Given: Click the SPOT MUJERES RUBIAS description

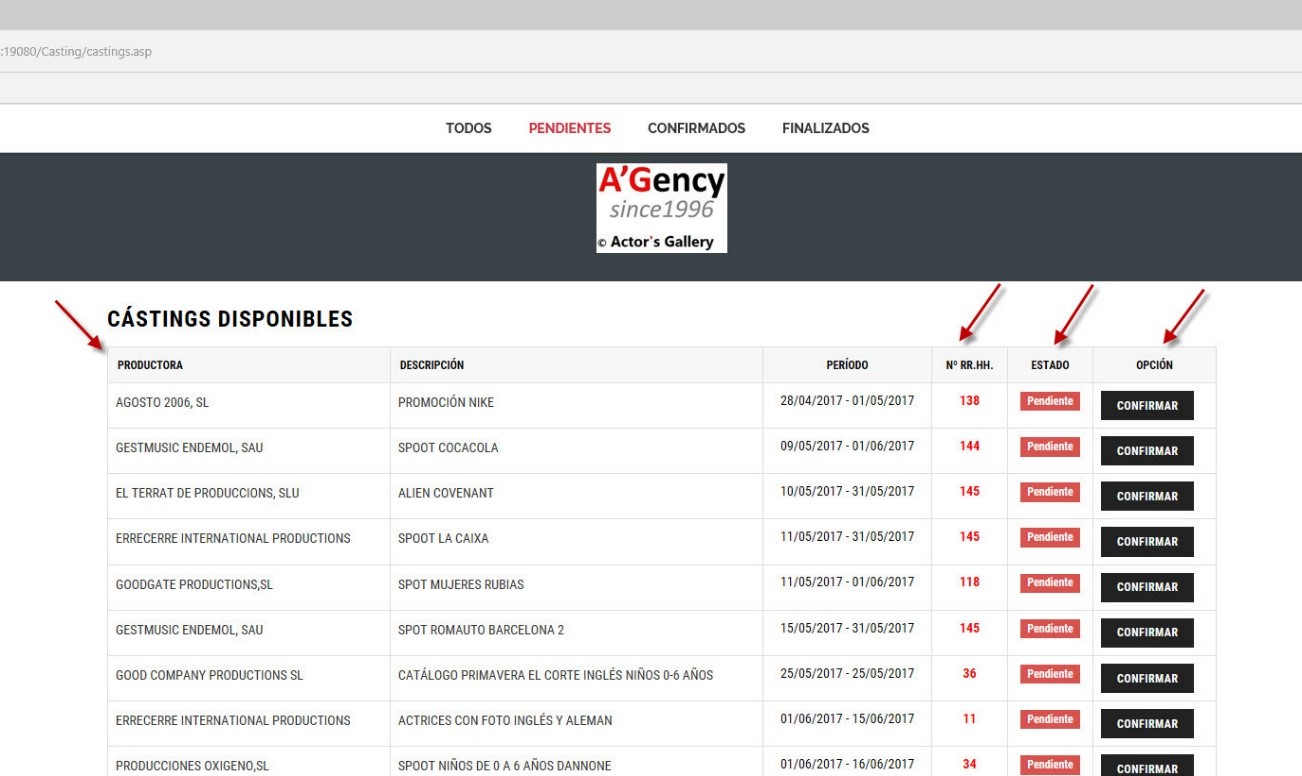Looking at the screenshot, I should click(461, 584).
